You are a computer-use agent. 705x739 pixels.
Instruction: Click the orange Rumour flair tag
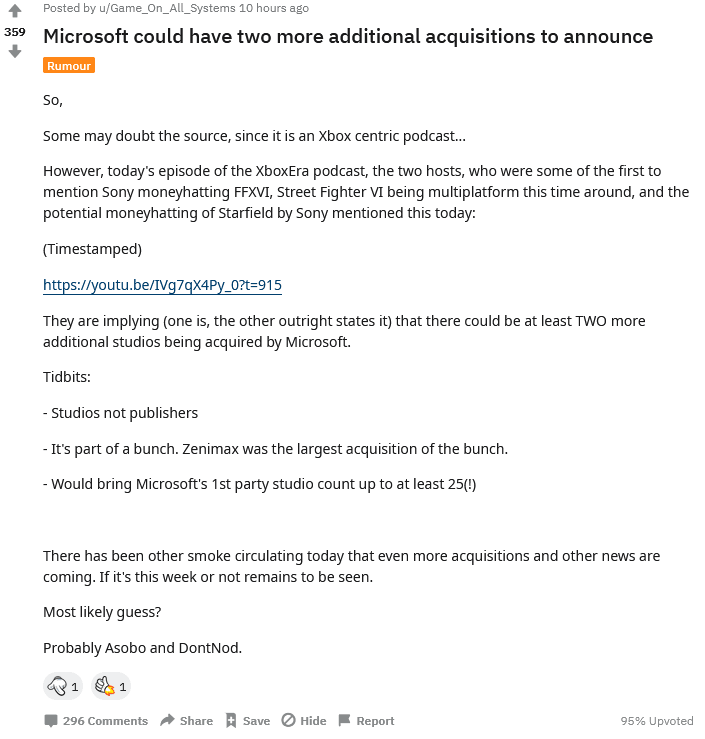pos(69,66)
